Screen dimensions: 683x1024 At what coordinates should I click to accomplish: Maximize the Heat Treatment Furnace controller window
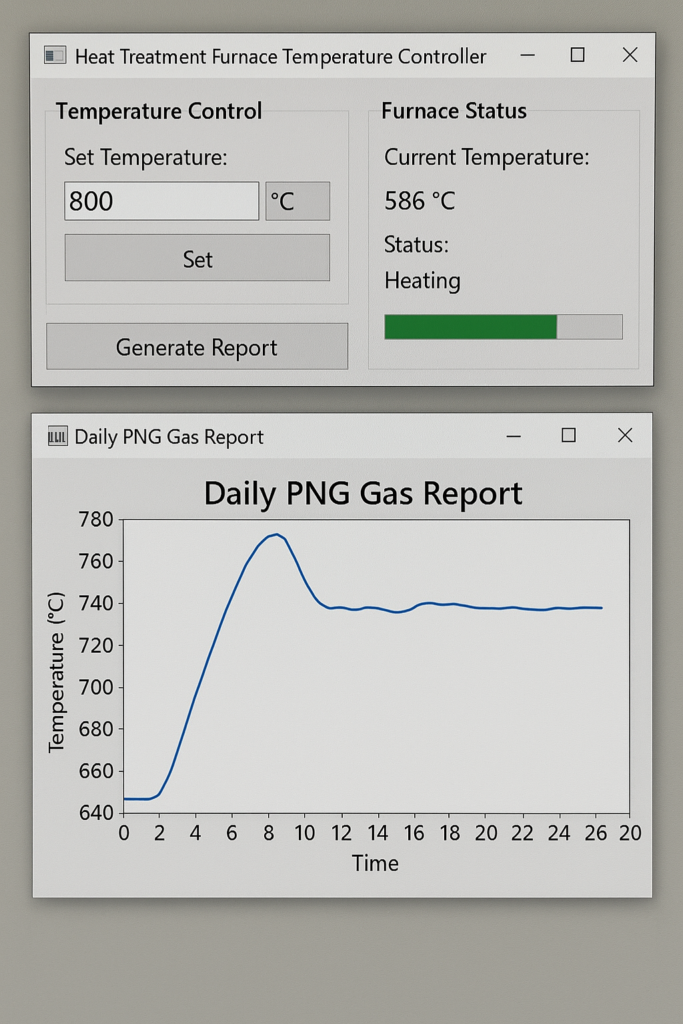click(578, 55)
